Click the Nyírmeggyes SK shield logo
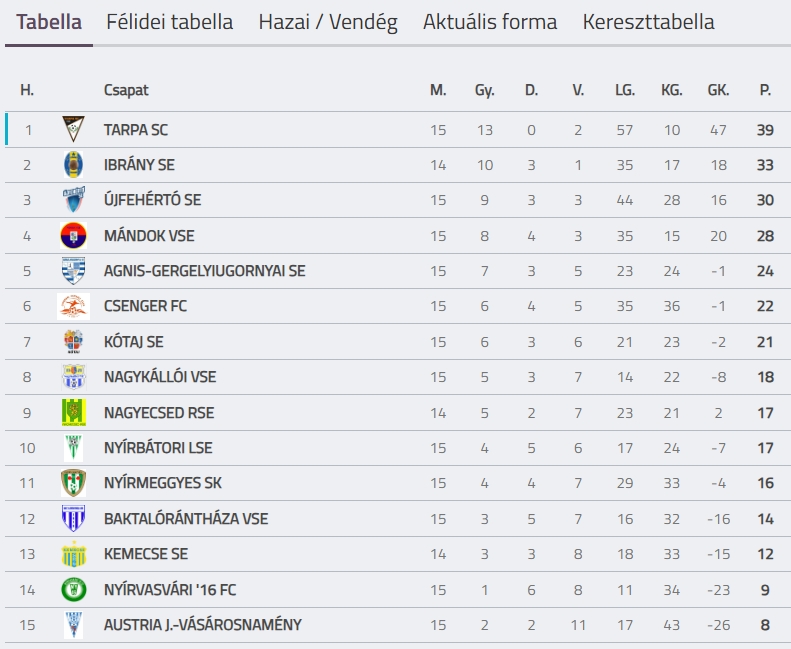Screen dimensions: 791x649 73,483
